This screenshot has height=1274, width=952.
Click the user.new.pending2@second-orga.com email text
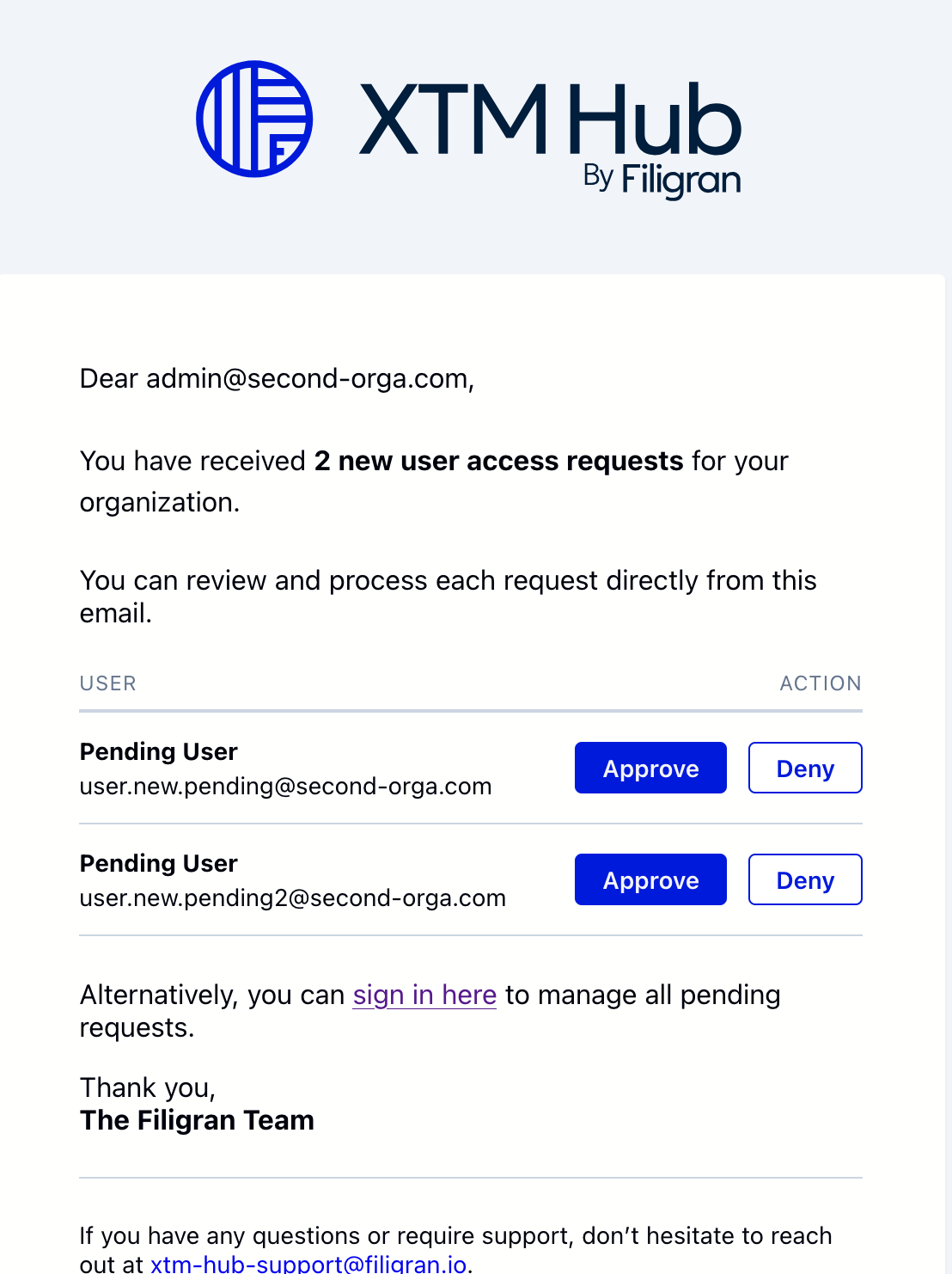click(293, 898)
